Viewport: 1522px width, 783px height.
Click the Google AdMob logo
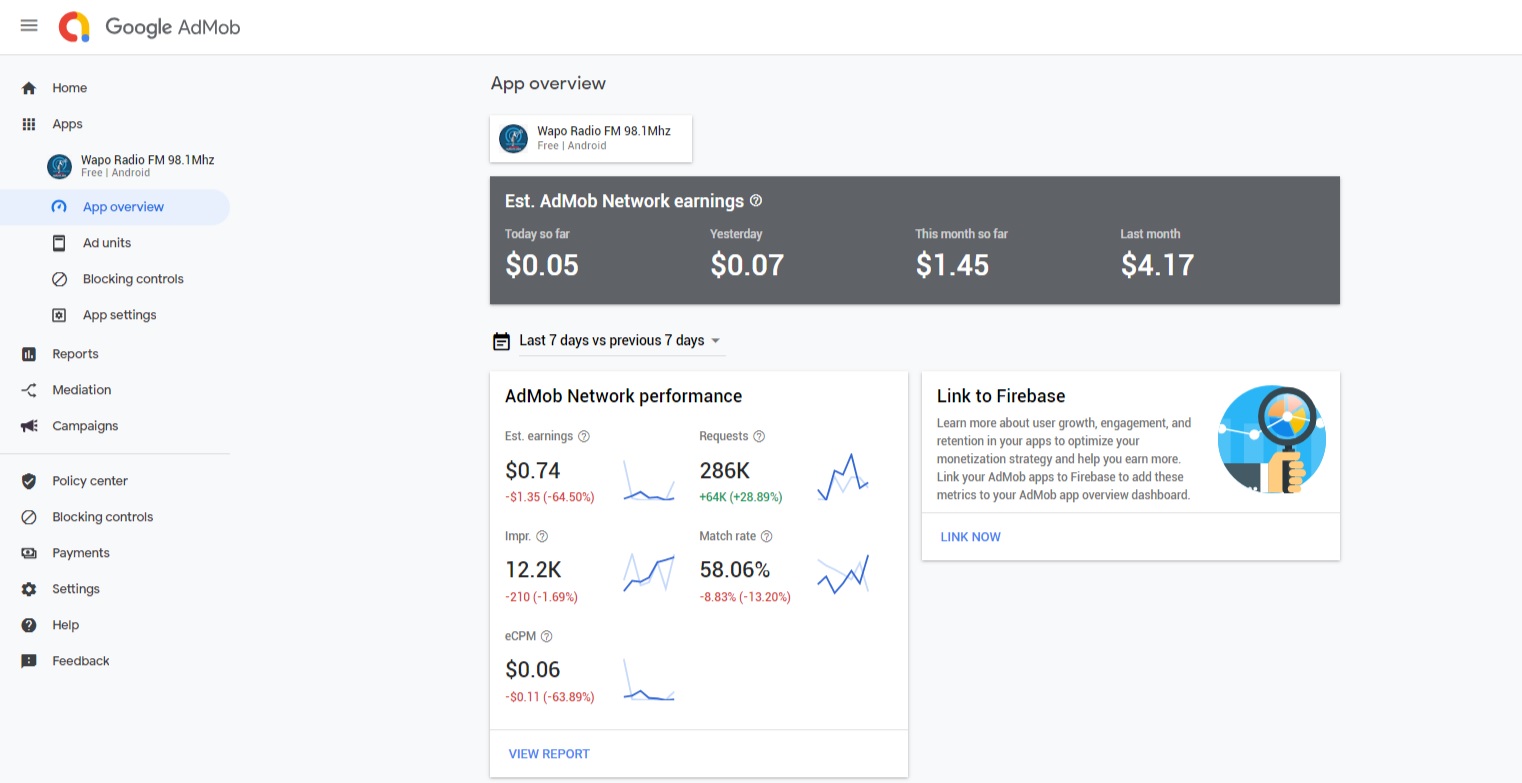coord(149,27)
